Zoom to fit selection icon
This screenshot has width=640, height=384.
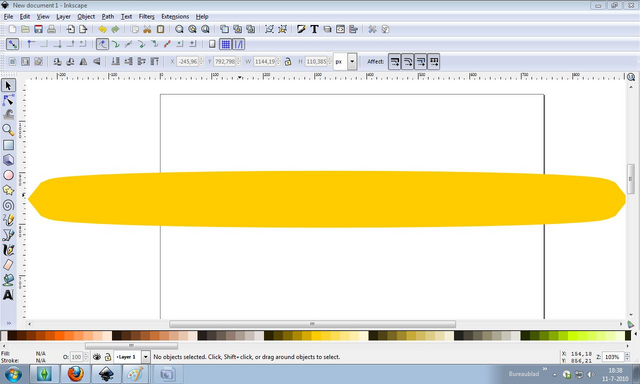coord(179,29)
